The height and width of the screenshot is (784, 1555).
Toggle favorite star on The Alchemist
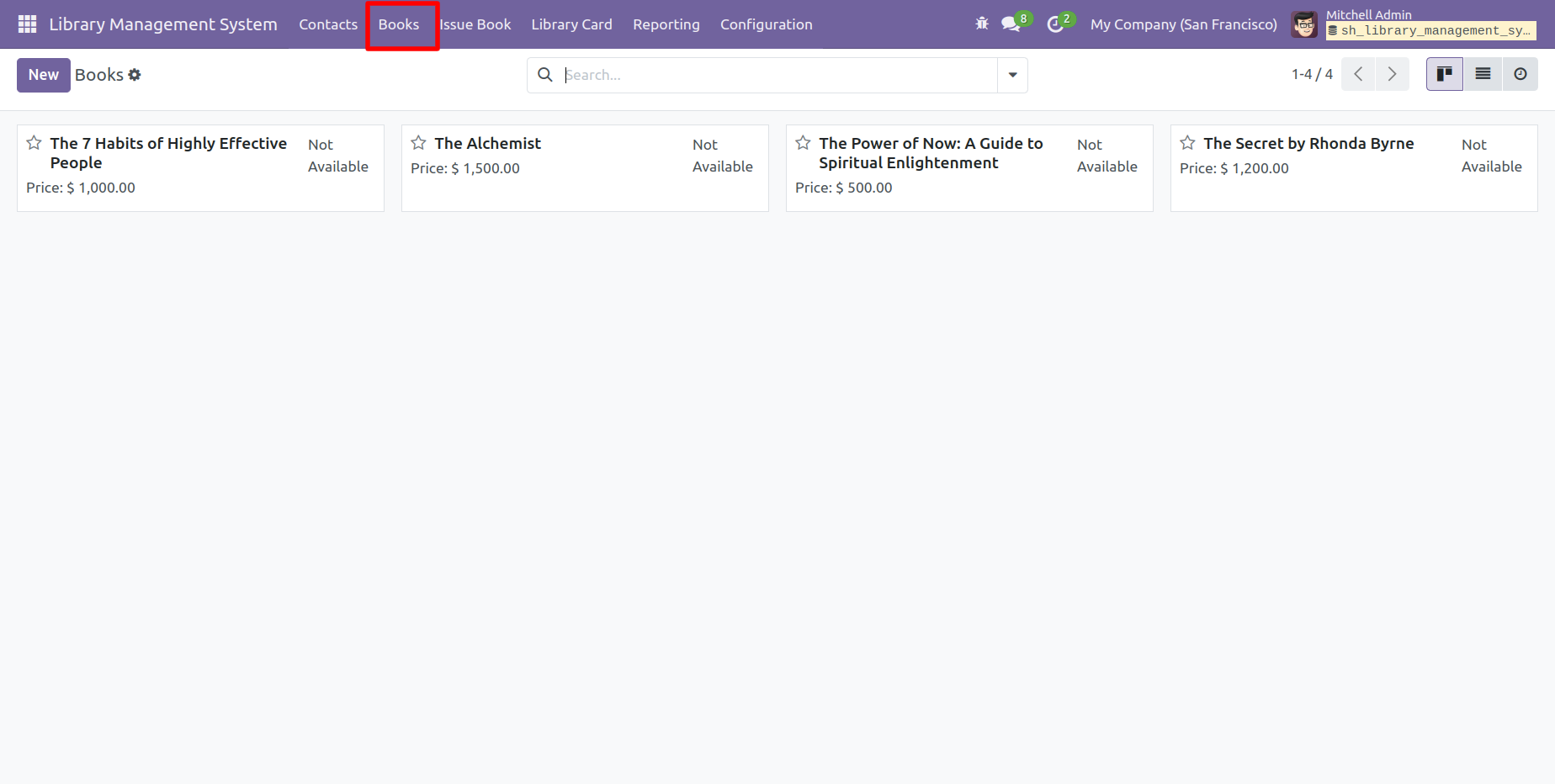pos(418,143)
